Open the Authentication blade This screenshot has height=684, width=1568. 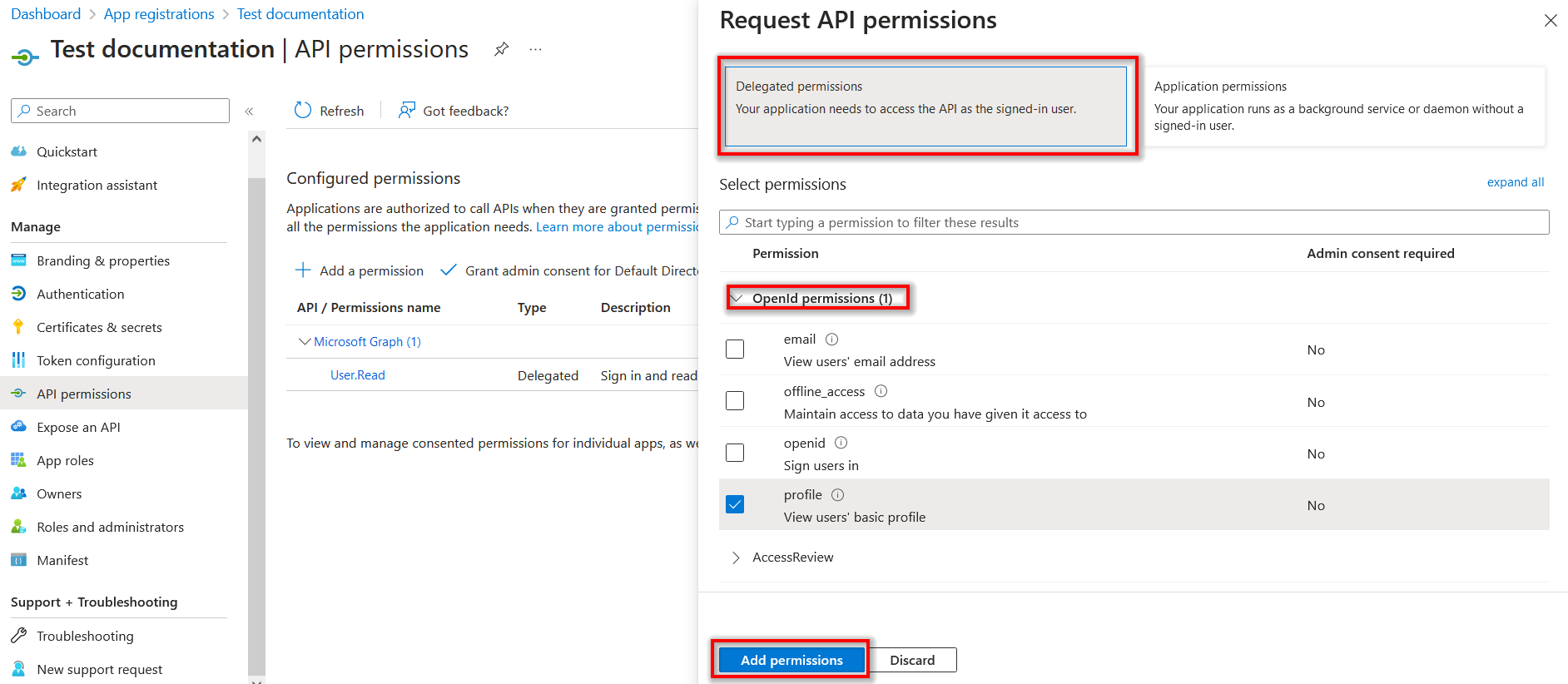pyautogui.click(x=80, y=293)
